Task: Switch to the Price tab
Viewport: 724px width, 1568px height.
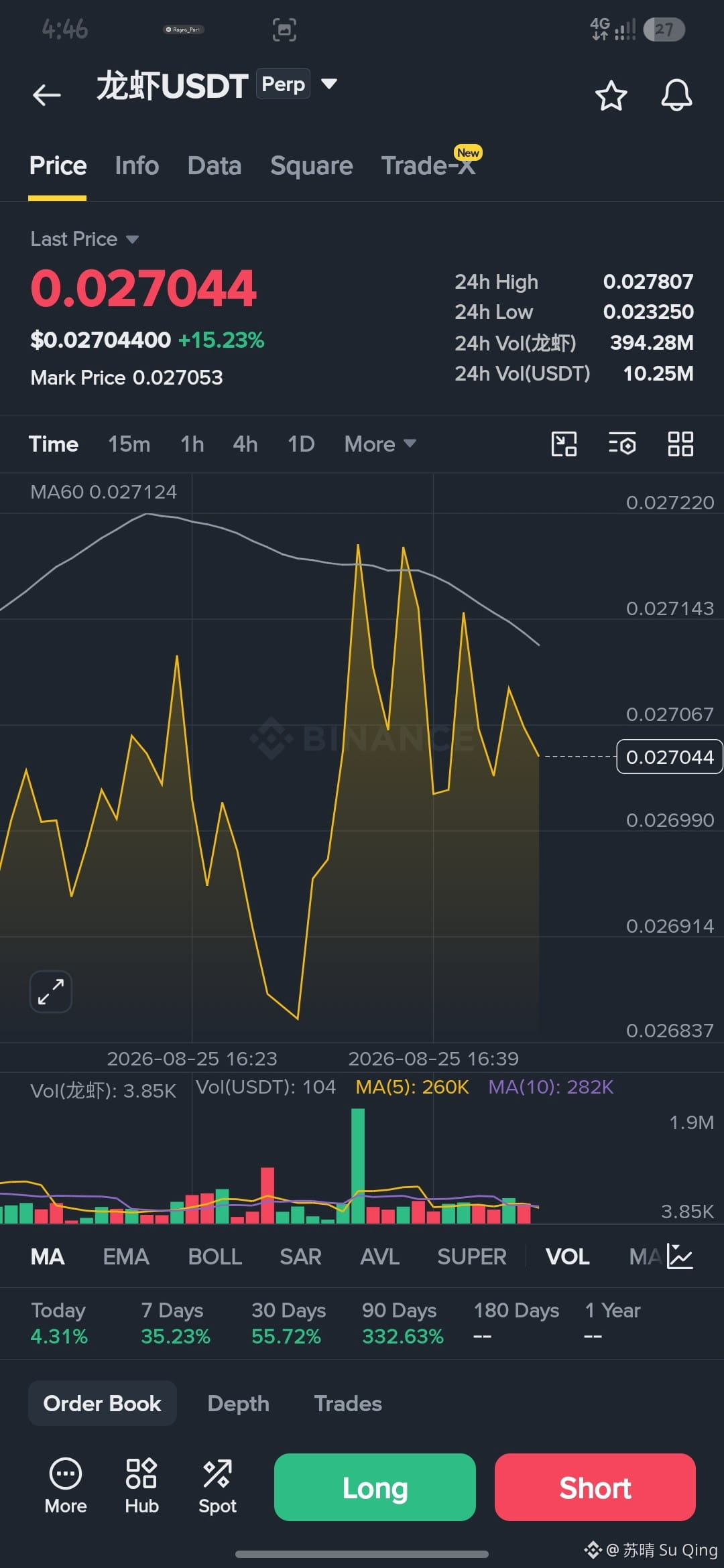Action: coord(58,166)
